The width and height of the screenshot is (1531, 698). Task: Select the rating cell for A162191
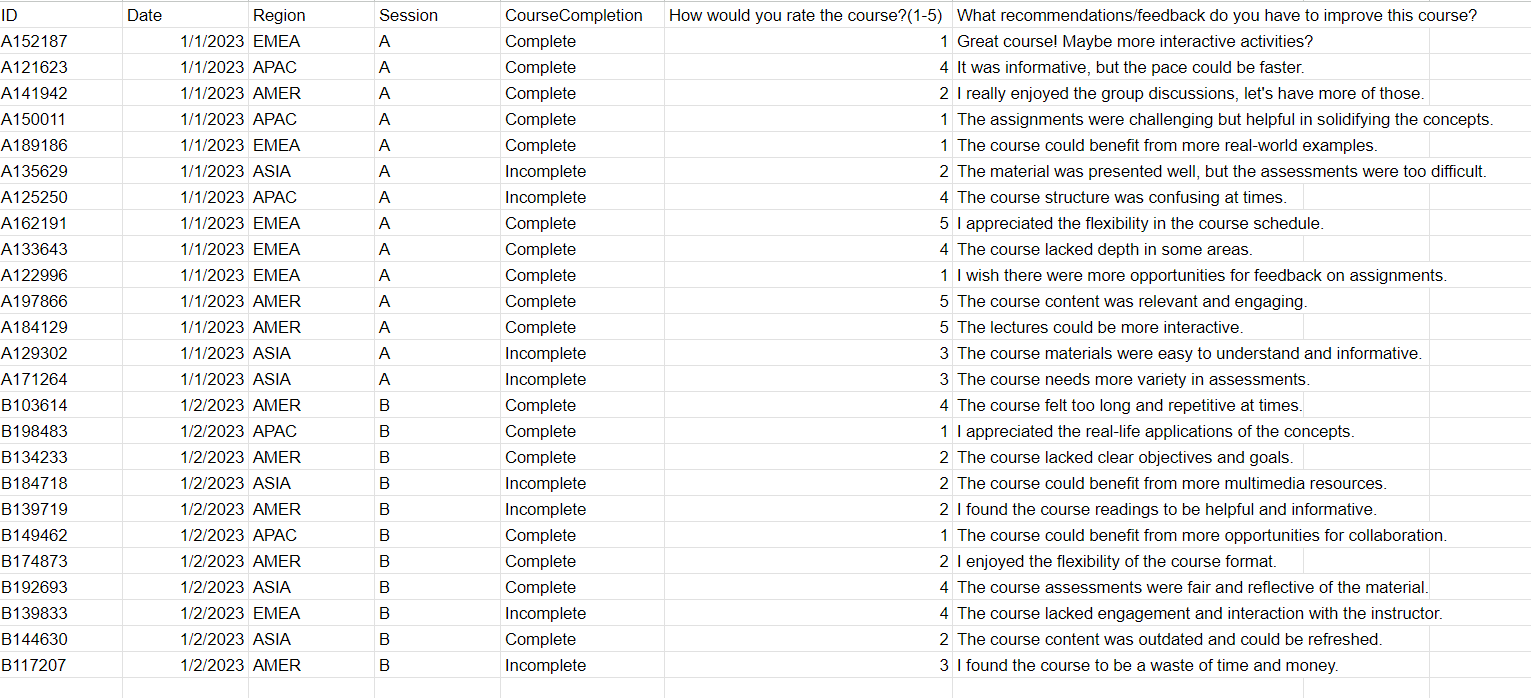point(808,224)
